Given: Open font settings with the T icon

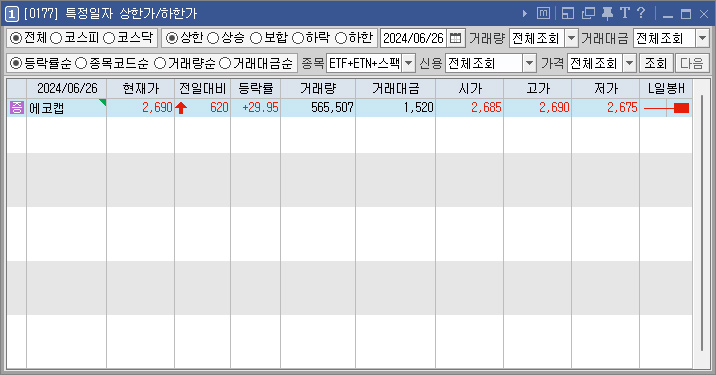Looking at the screenshot, I should tap(625, 13).
